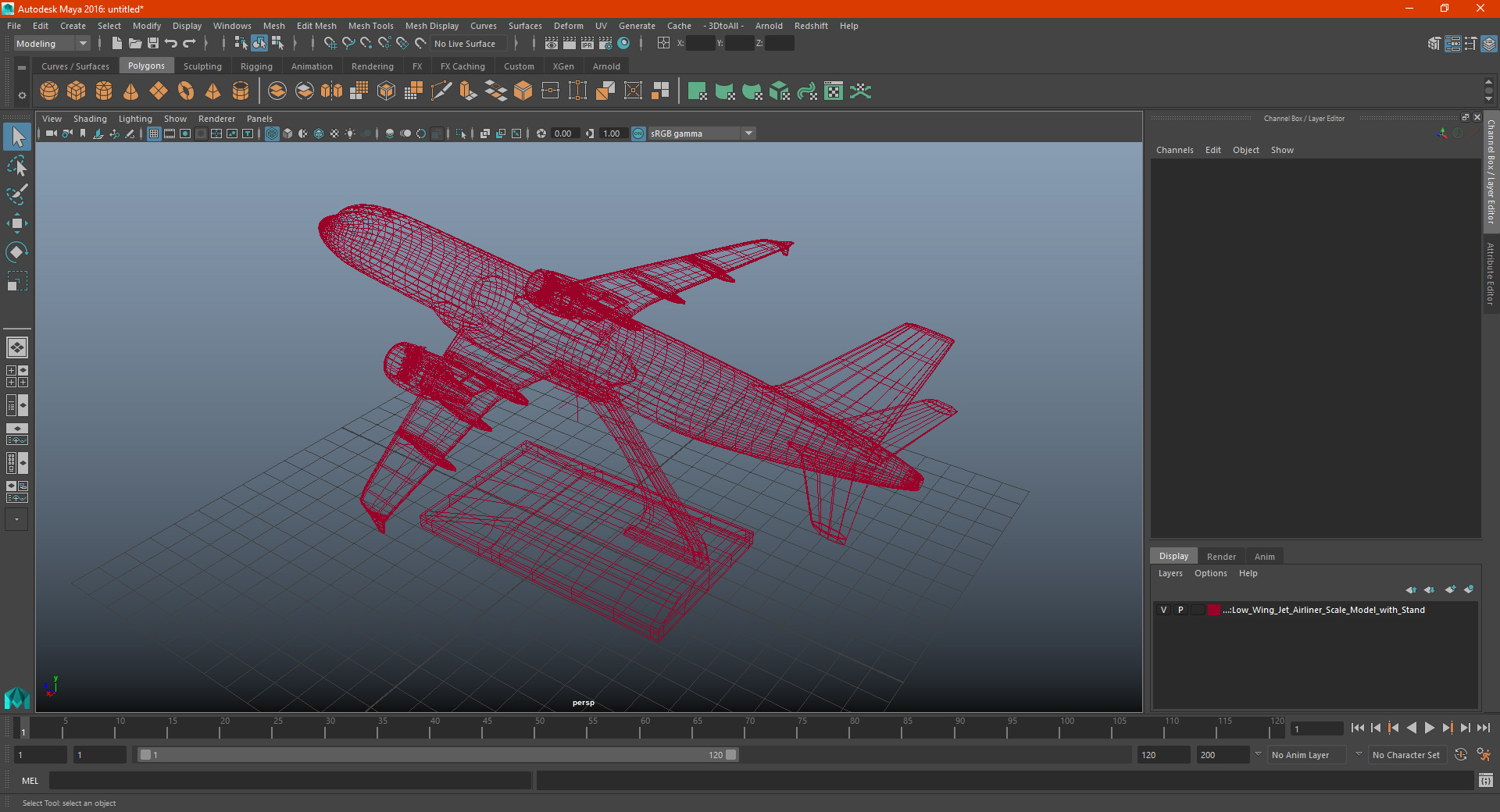Toggle layer visibility V box
Viewport: 1500px width, 812px height.
1163,610
